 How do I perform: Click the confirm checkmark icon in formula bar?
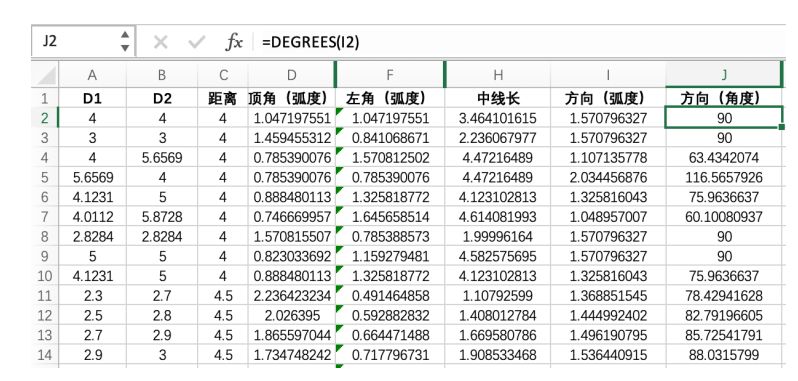click(x=196, y=42)
